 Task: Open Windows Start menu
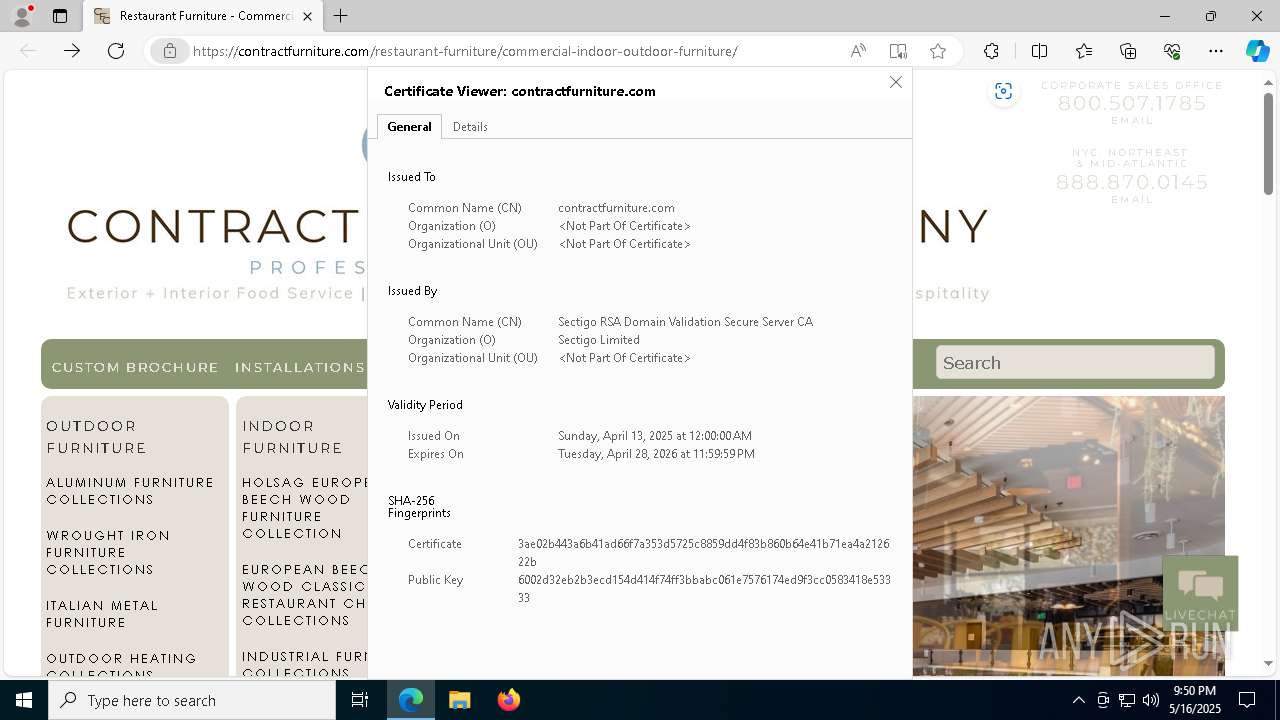point(24,700)
